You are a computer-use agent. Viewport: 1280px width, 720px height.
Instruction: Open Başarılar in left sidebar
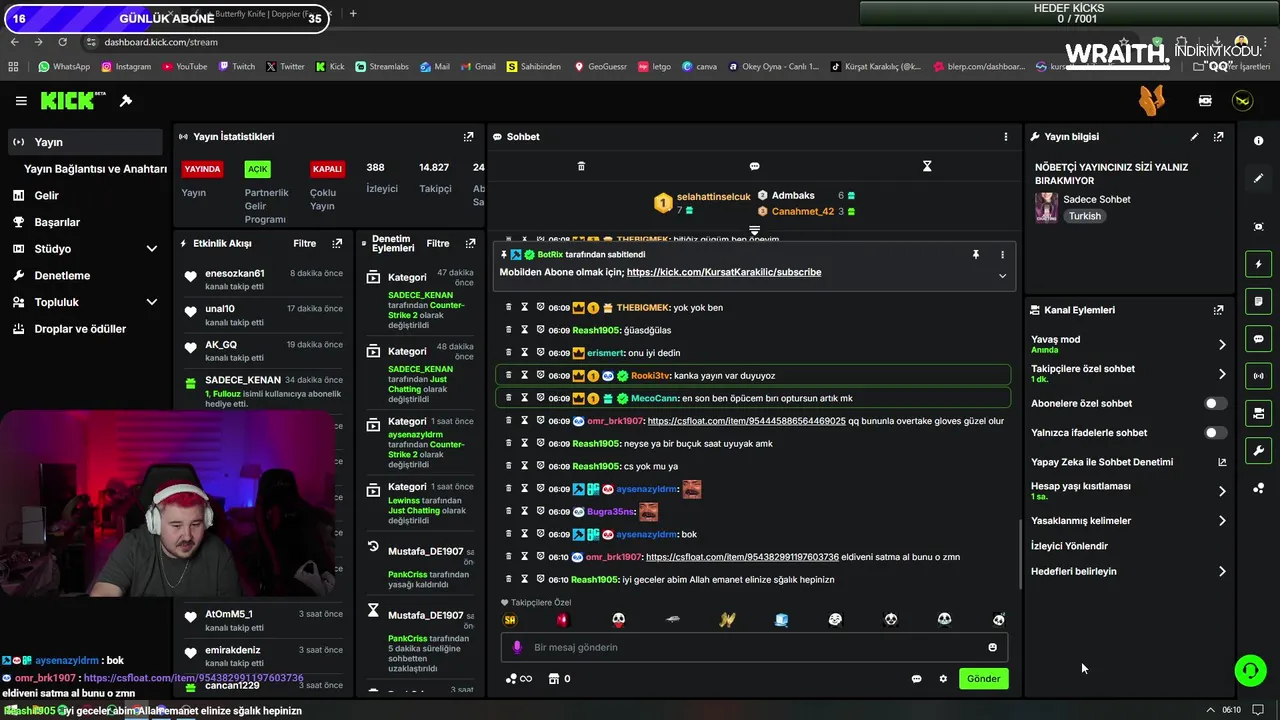(x=84, y=222)
